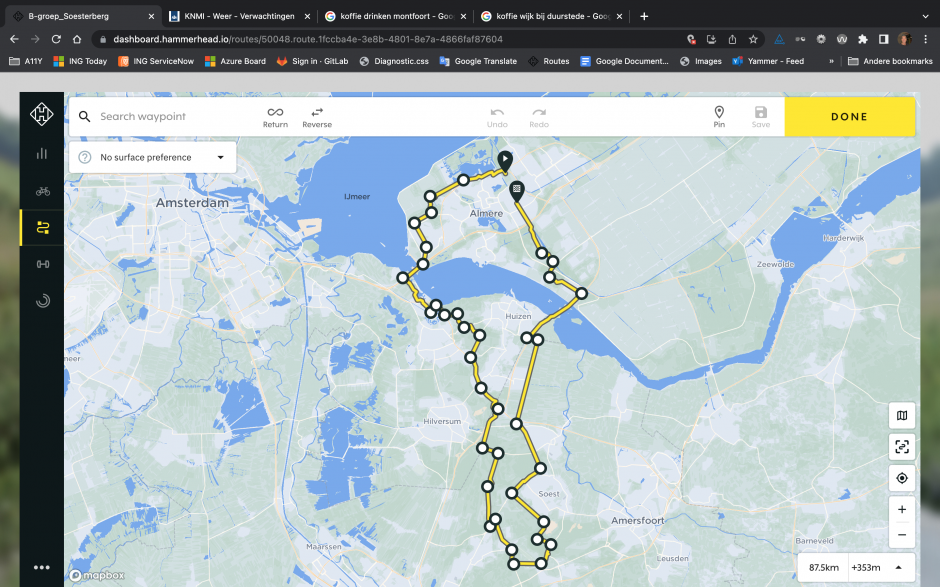Click the Undo button
This screenshot has height=587, width=940.
pos(497,117)
